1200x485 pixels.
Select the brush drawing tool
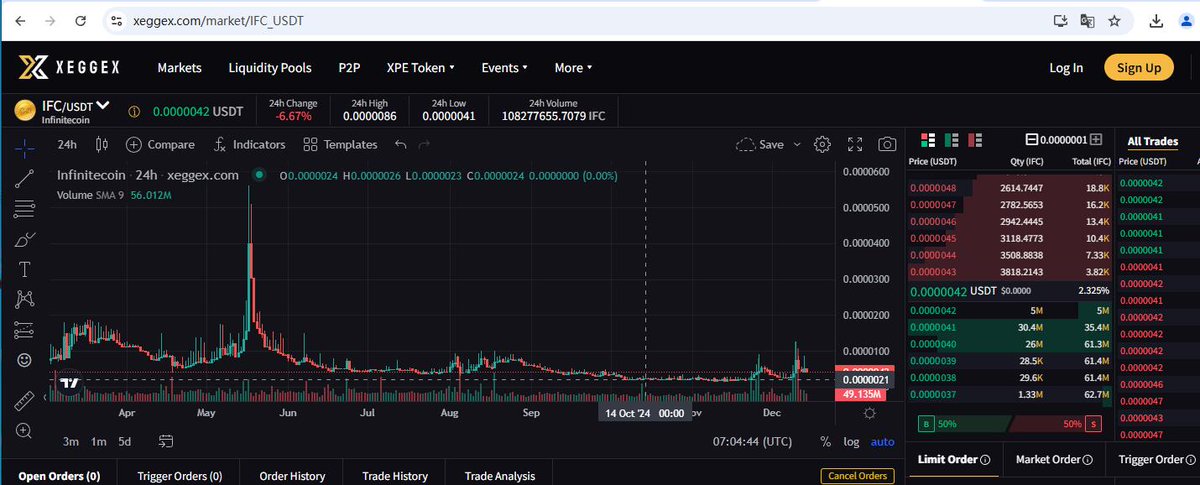(25, 239)
